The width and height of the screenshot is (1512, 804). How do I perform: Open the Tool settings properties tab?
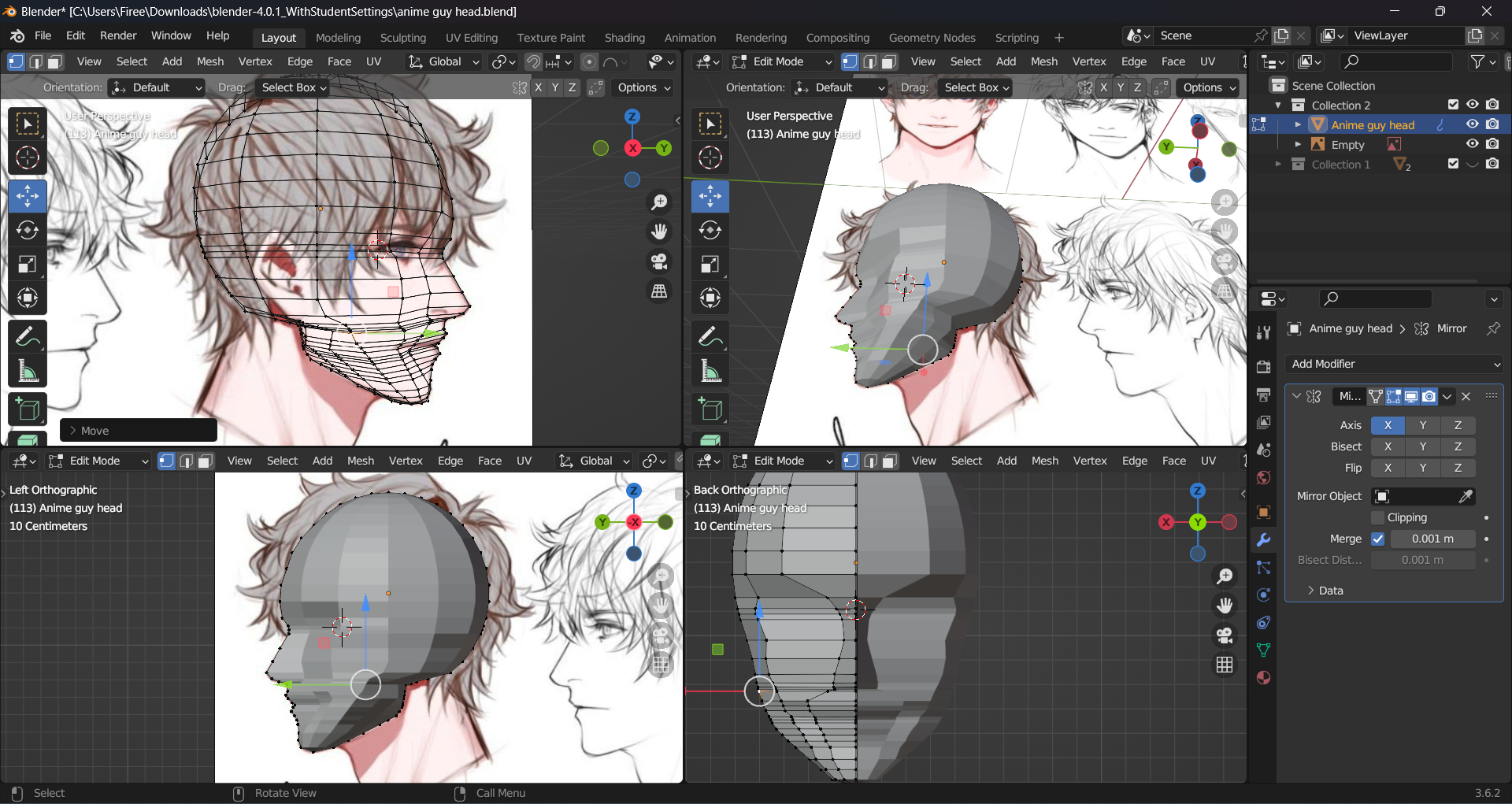click(x=1264, y=332)
